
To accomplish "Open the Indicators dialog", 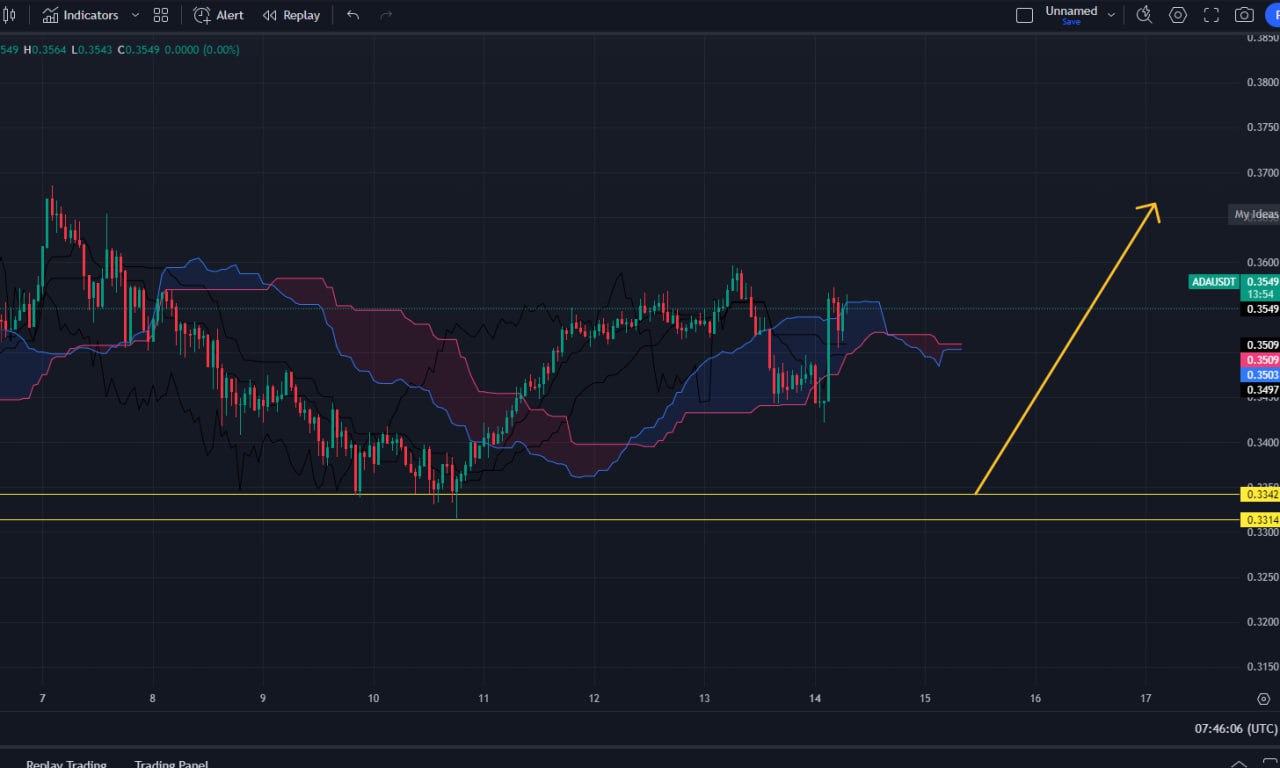I will (x=80, y=15).
